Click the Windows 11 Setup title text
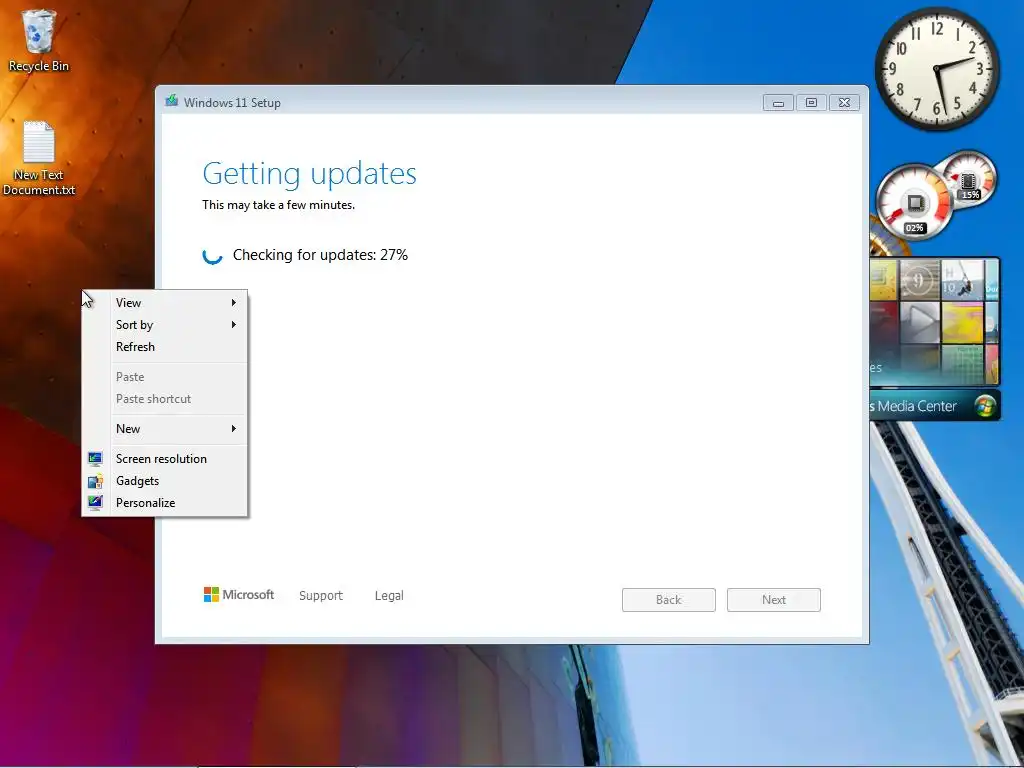 pyautogui.click(x=232, y=103)
